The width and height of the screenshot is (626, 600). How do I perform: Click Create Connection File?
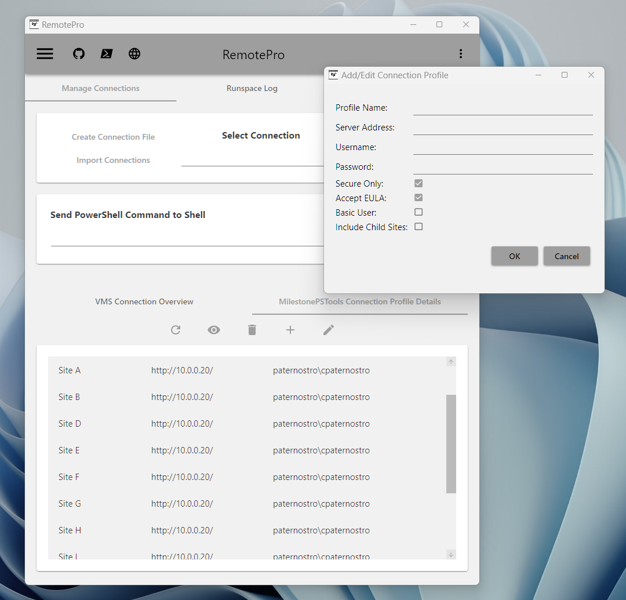point(113,137)
